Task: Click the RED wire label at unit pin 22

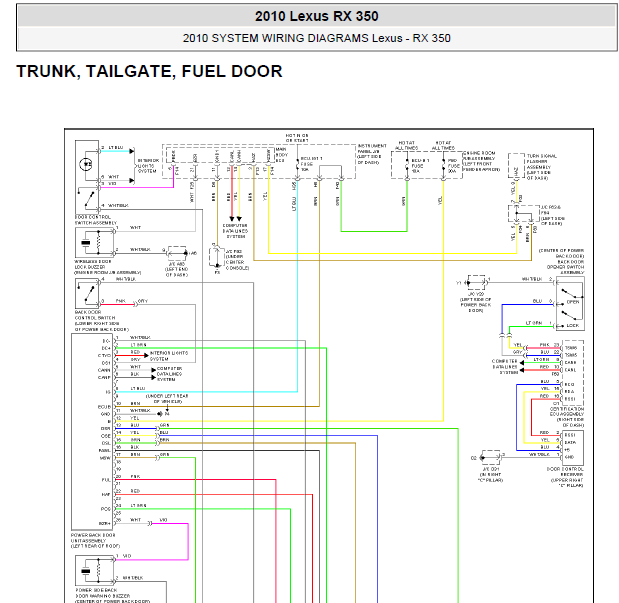Action: tap(135, 491)
